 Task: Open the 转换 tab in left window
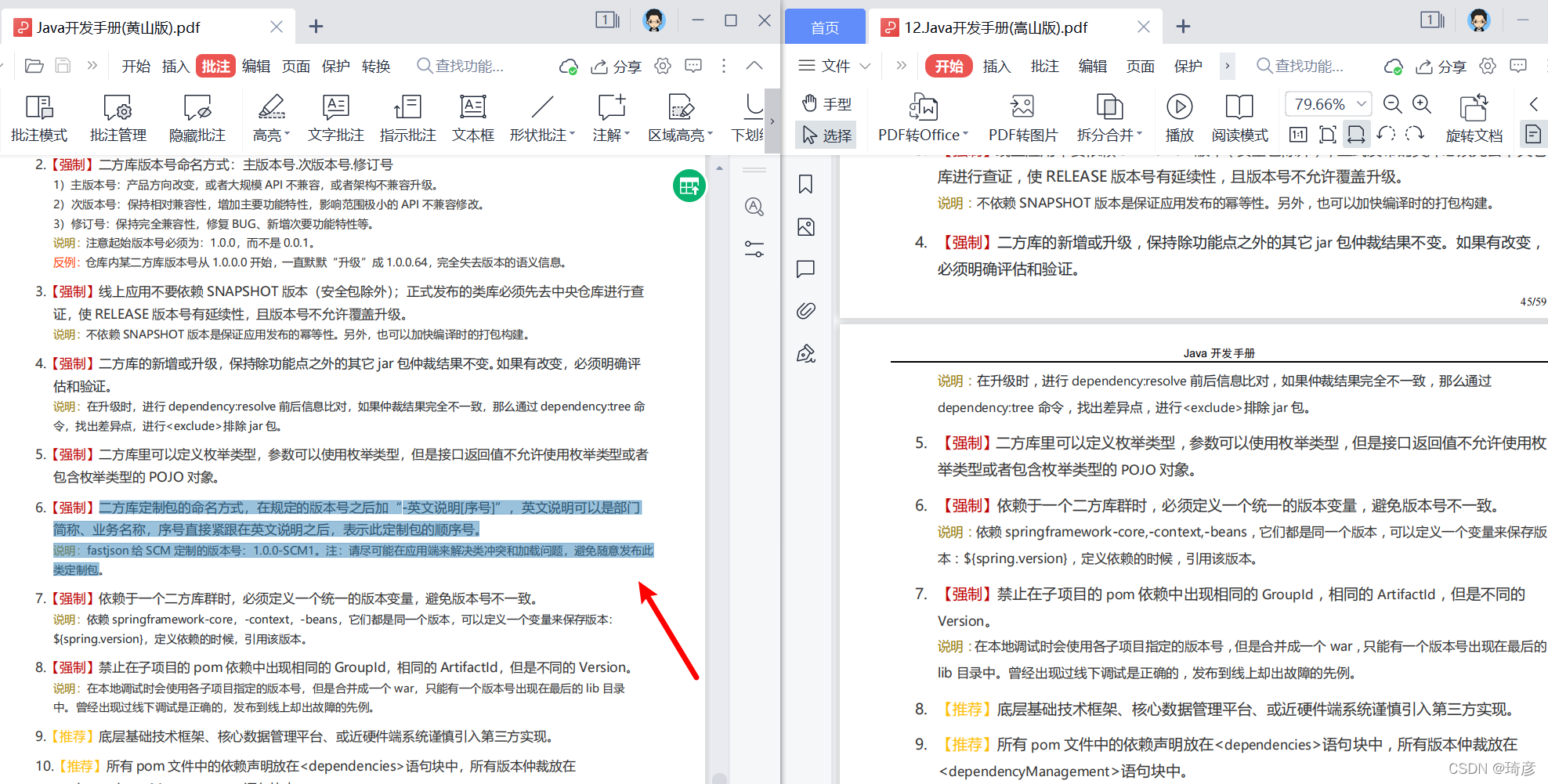[376, 67]
